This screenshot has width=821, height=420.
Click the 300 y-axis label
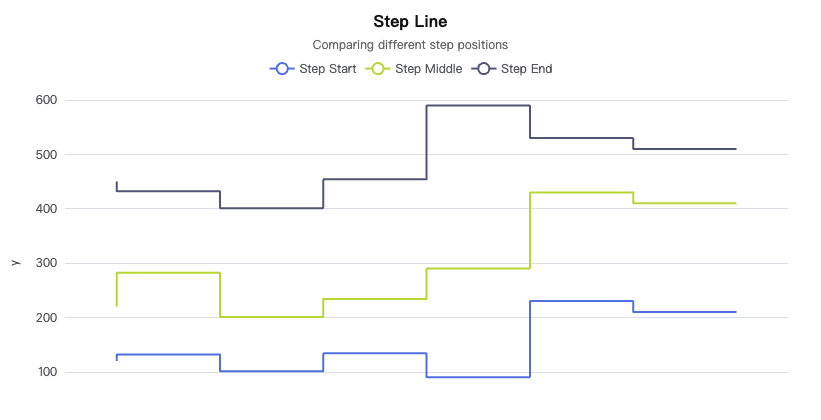click(x=47, y=263)
